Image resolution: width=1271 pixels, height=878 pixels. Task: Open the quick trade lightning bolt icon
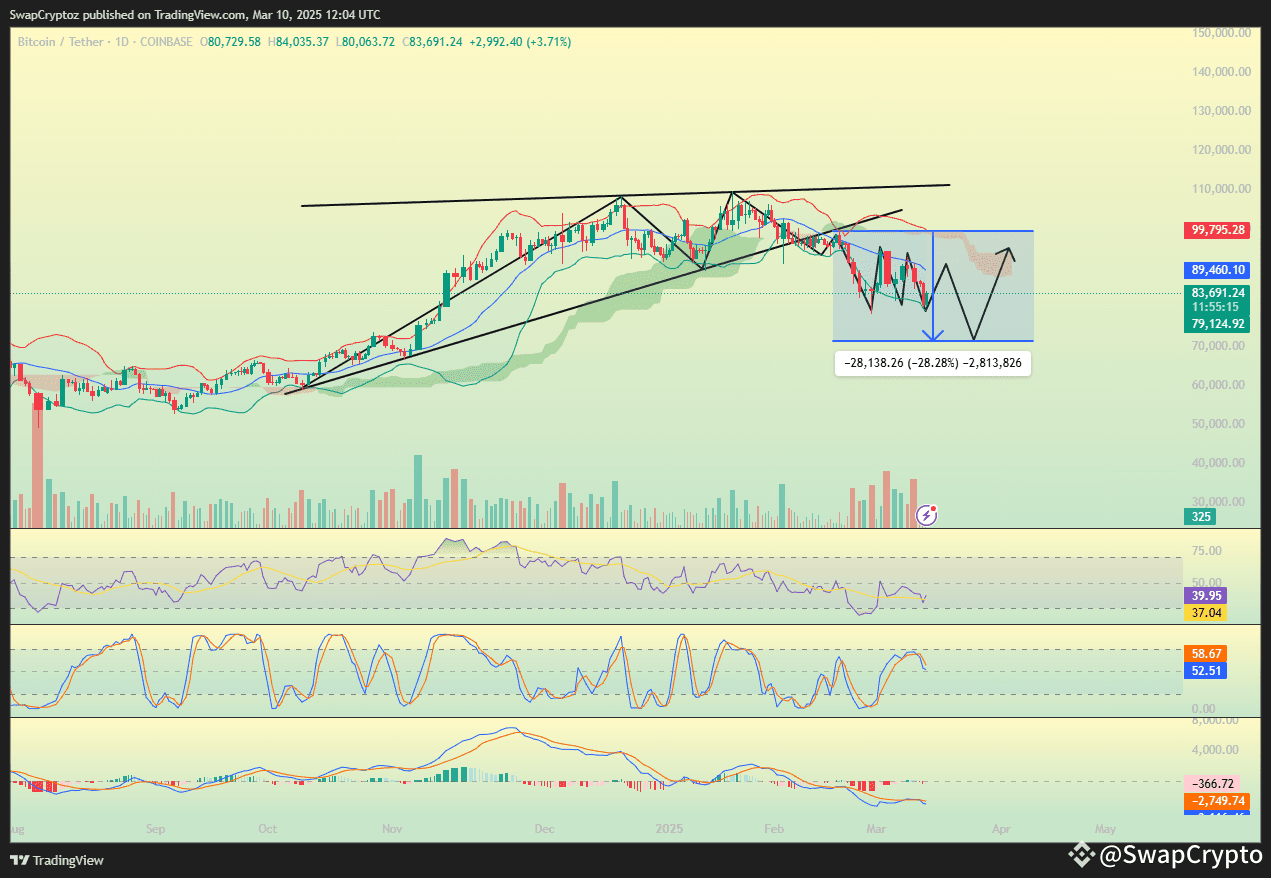click(x=926, y=515)
